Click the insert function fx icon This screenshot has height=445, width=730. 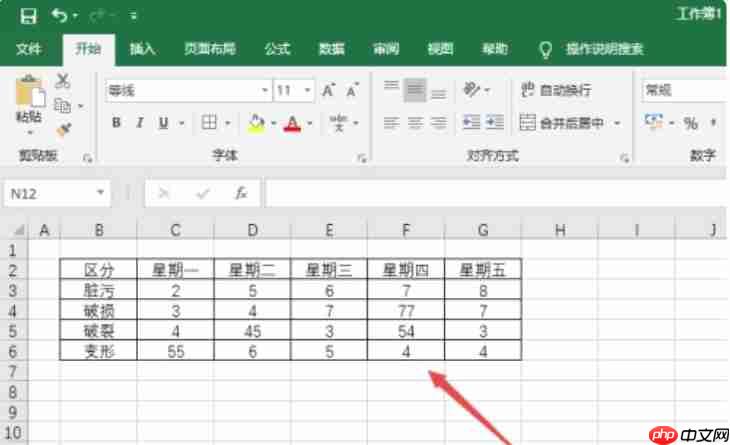[241, 193]
